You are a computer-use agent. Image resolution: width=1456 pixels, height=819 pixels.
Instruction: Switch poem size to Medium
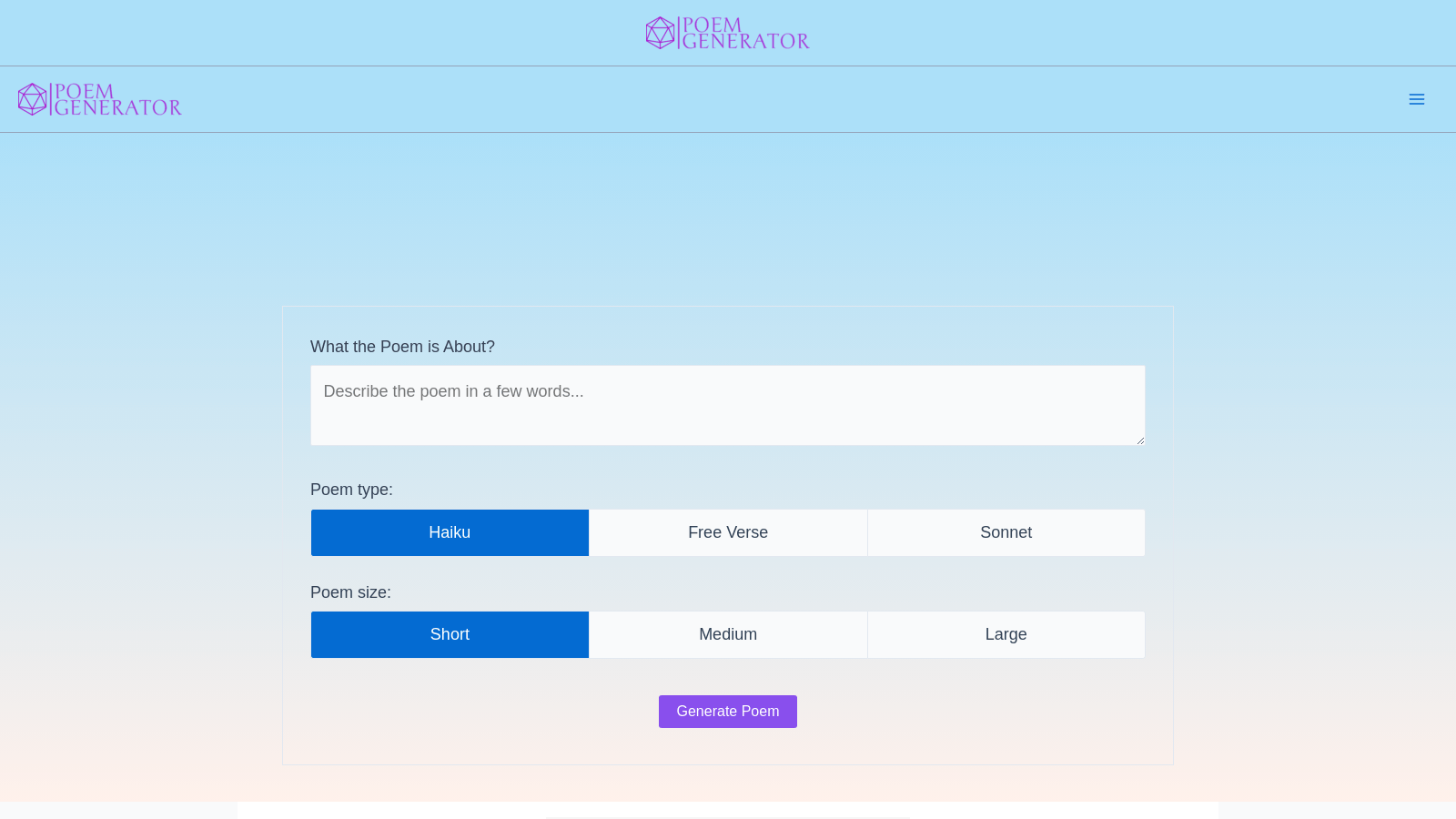[x=728, y=634]
